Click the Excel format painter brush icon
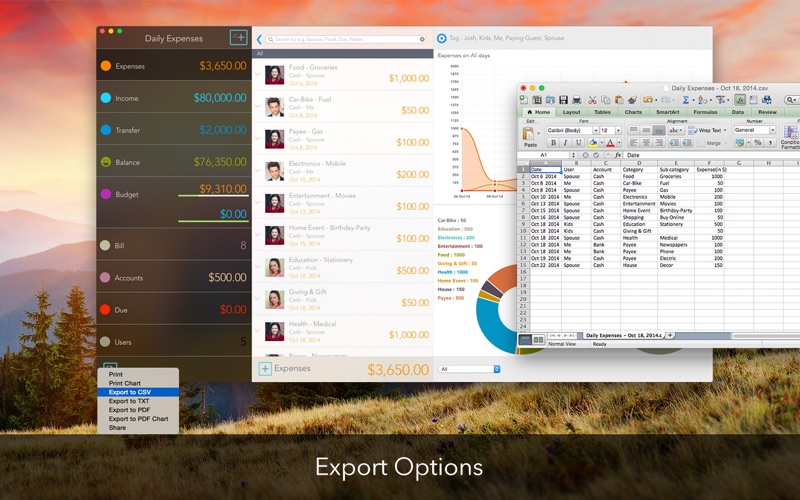Viewport: 800px width, 500px height. (632, 100)
